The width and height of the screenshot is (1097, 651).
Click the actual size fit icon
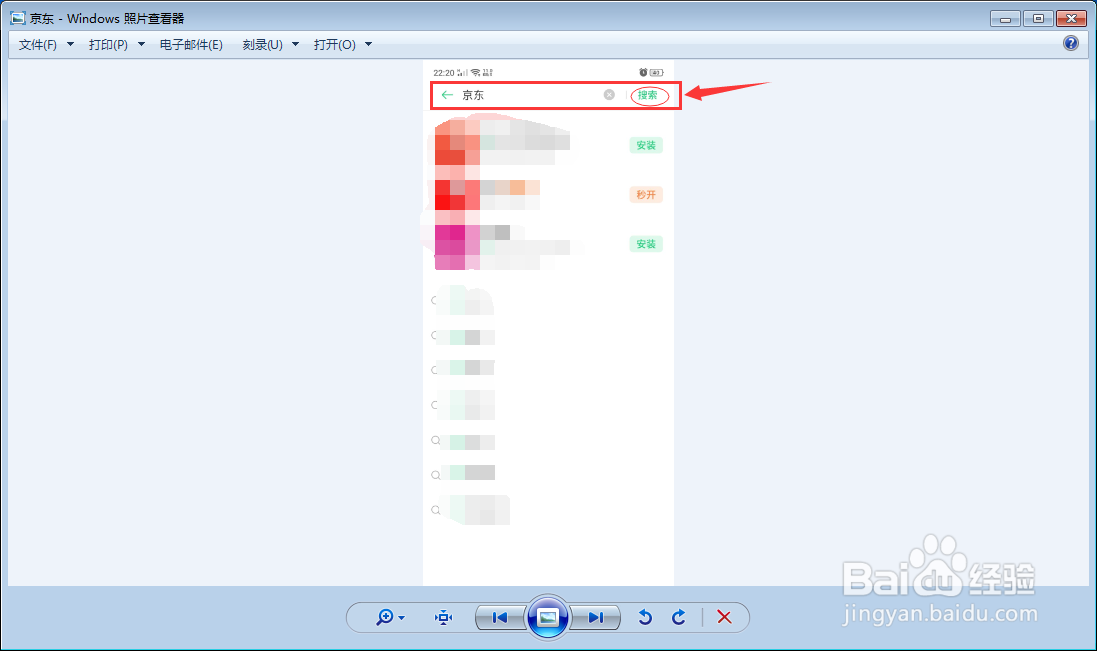point(444,617)
